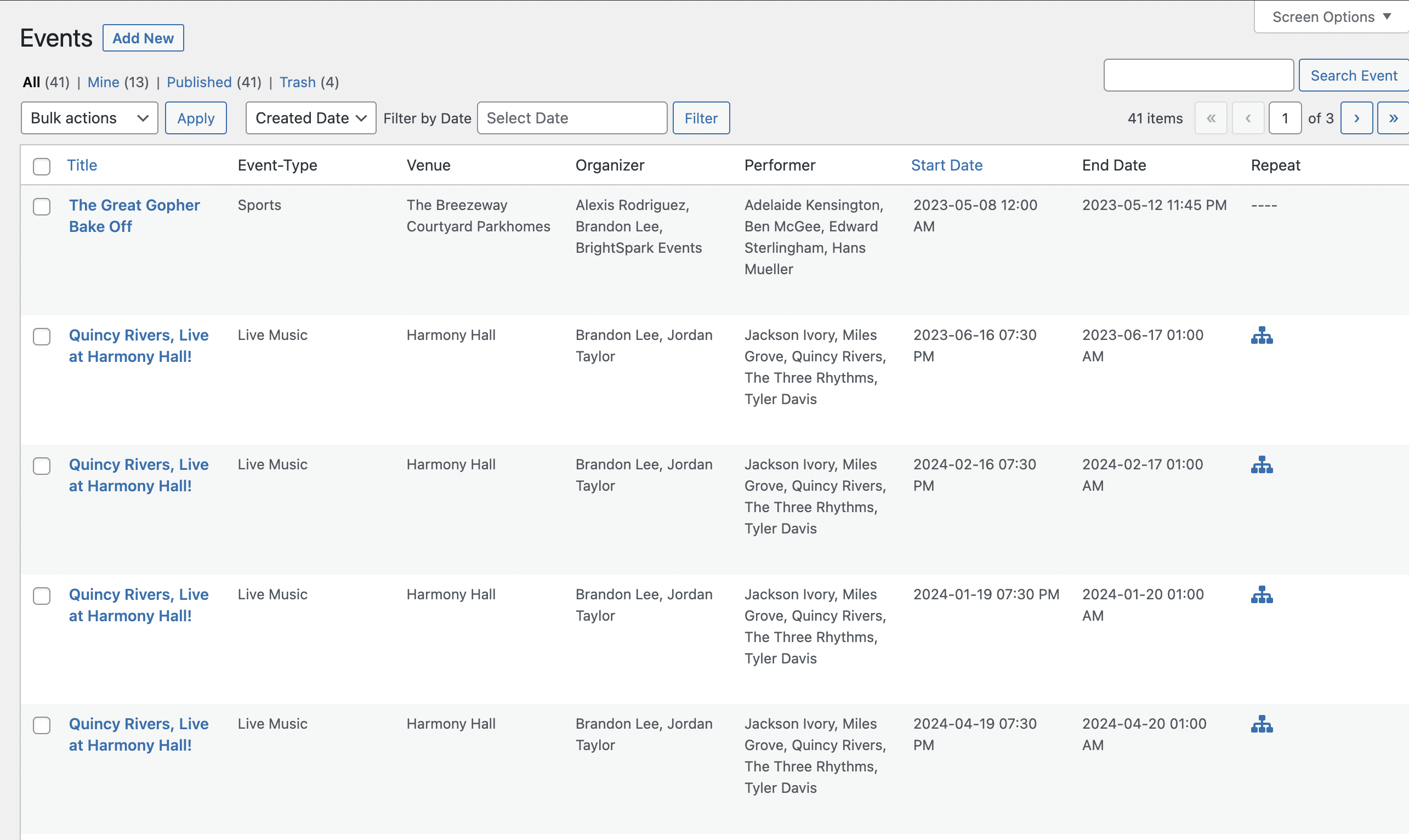Click the Venue column header
This screenshot has height=840, width=1409.
[428, 164]
